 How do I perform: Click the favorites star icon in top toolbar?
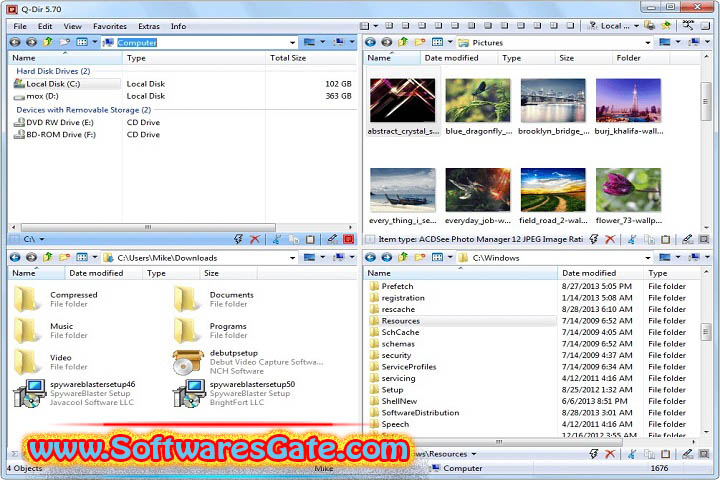[666, 26]
